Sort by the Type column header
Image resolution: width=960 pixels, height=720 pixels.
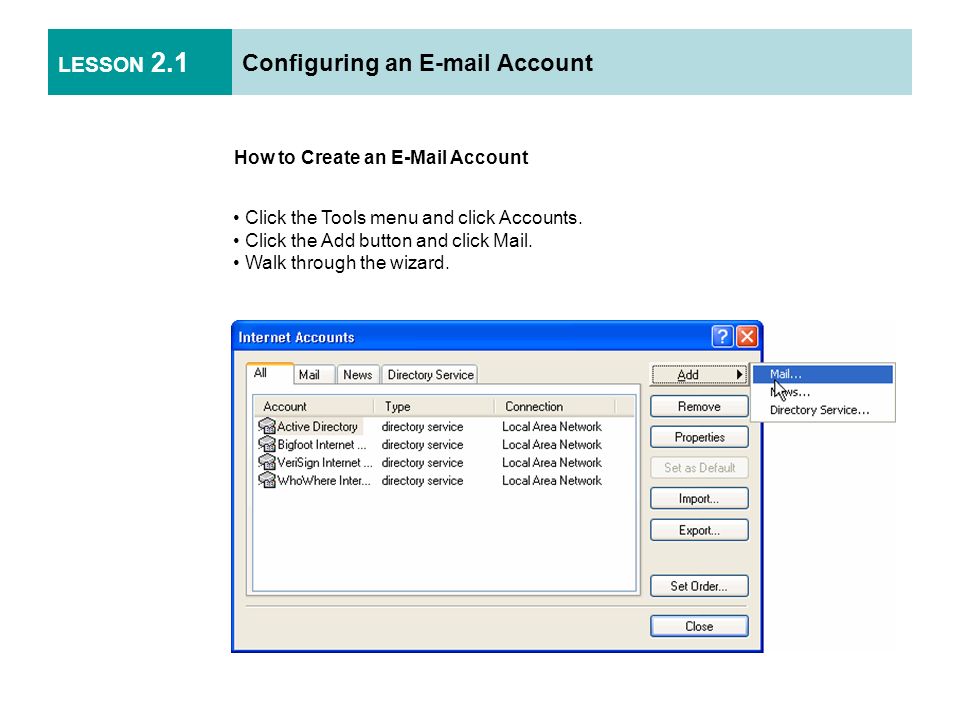[433, 407]
